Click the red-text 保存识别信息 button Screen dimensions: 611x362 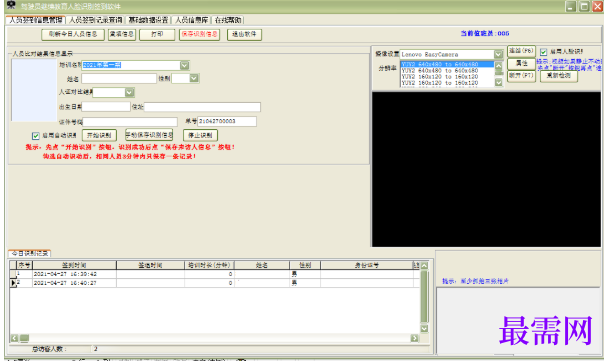(x=200, y=34)
